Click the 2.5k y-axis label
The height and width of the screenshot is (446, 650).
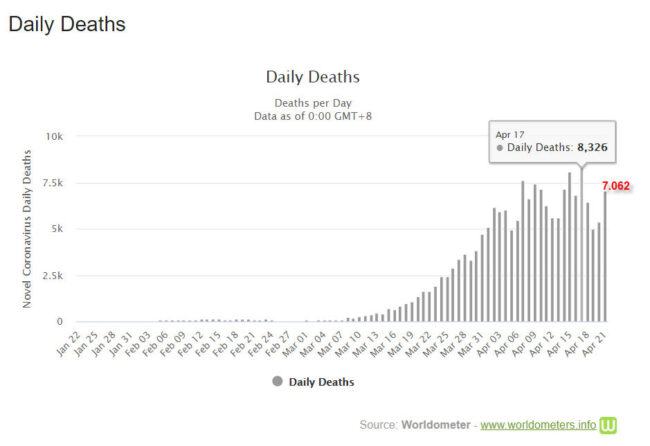click(51, 275)
